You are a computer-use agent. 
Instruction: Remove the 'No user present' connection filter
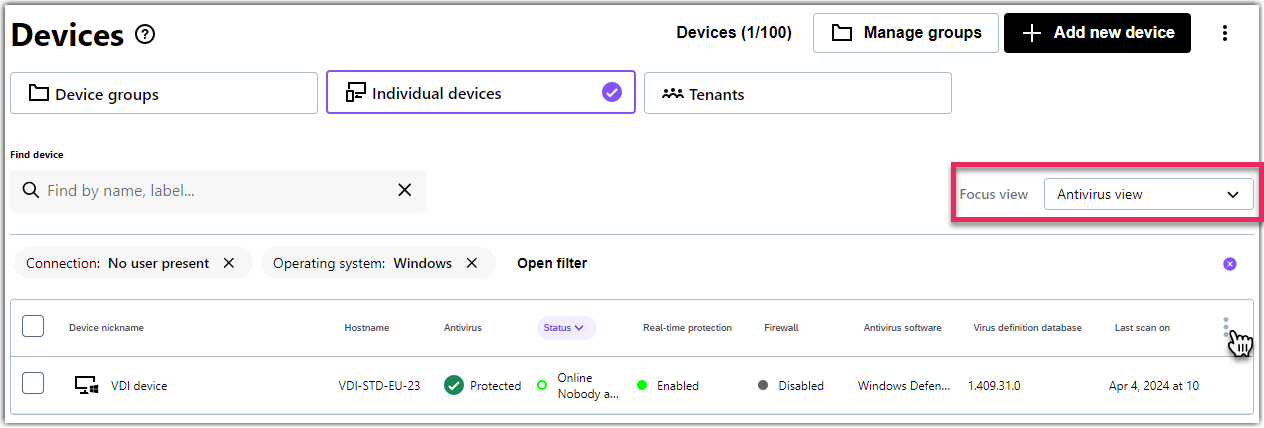tap(229, 263)
